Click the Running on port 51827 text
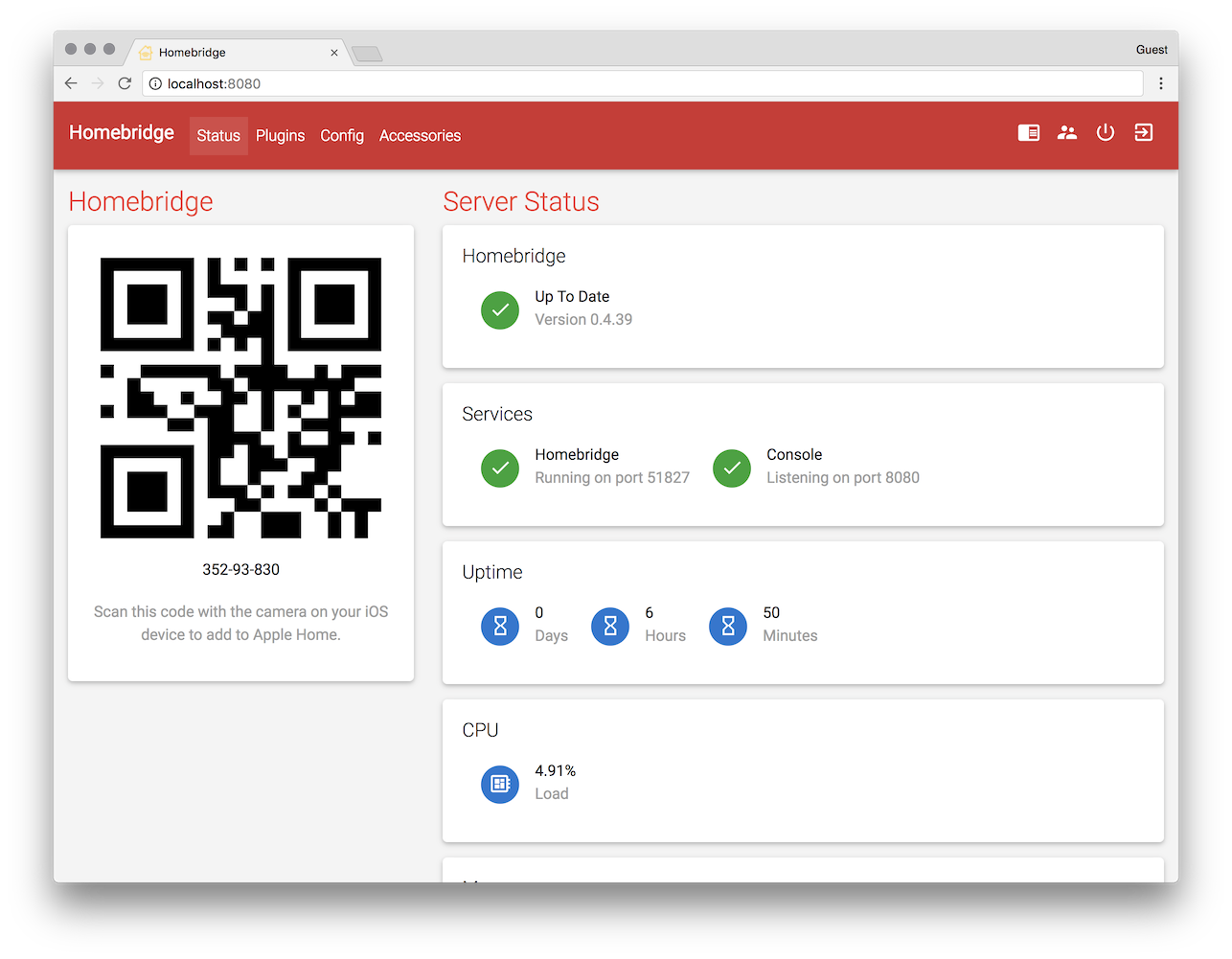Image resolution: width=1232 pixels, height=959 pixels. tap(612, 478)
